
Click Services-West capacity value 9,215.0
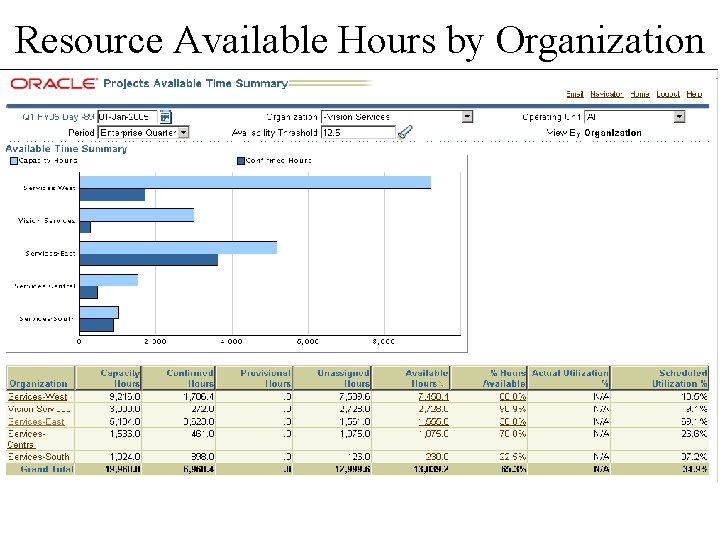click(x=125, y=396)
